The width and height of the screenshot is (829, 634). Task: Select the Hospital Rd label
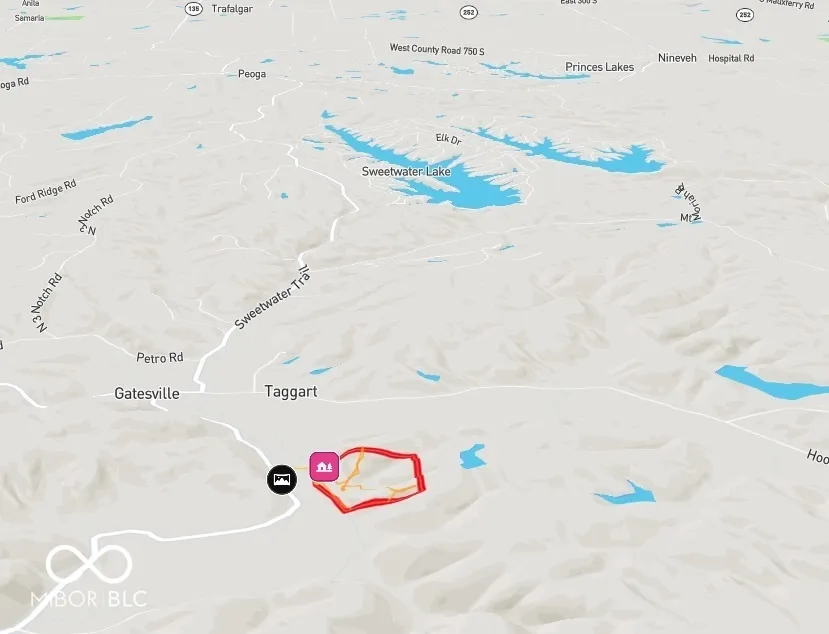(731, 58)
